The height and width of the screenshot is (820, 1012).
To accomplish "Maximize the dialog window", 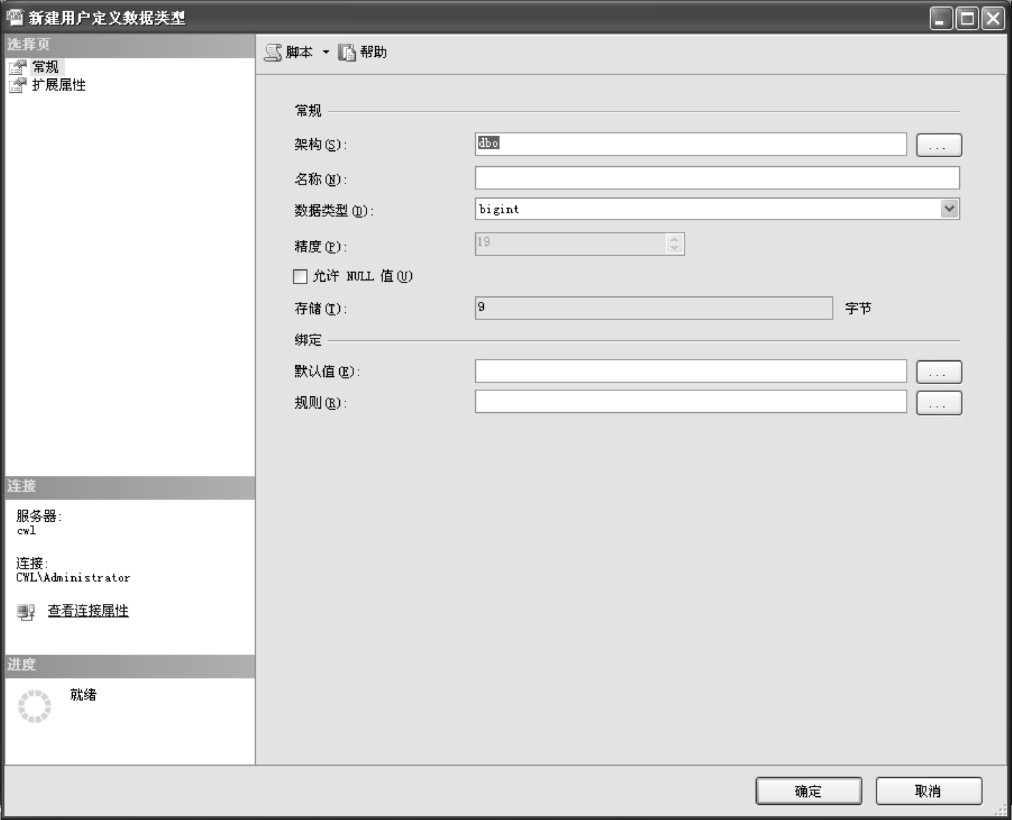I will point(967,19).
